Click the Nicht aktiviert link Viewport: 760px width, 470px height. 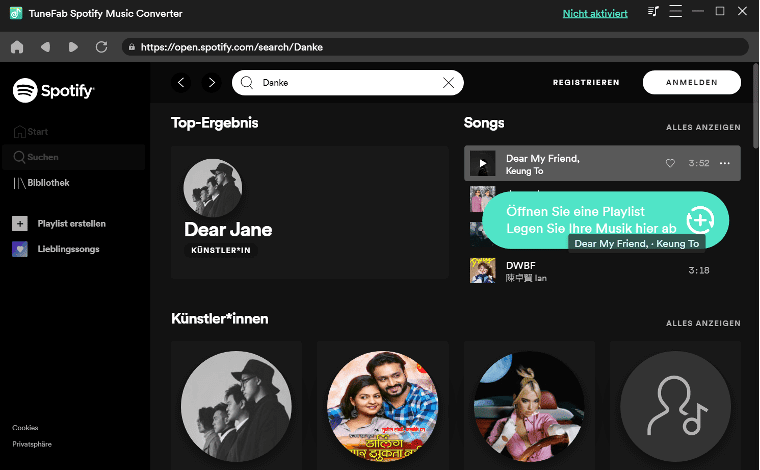pyautogui.click(x=595, y=14)
